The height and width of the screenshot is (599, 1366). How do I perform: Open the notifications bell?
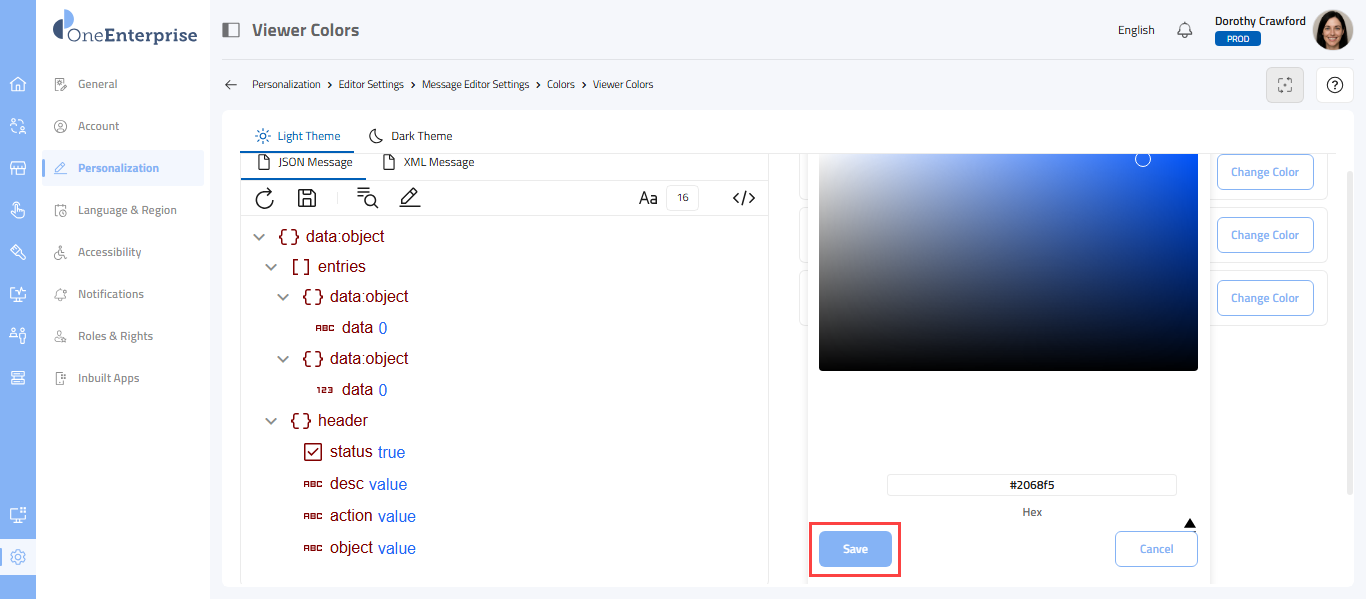pyautogui.click(x=1185, y=30)
